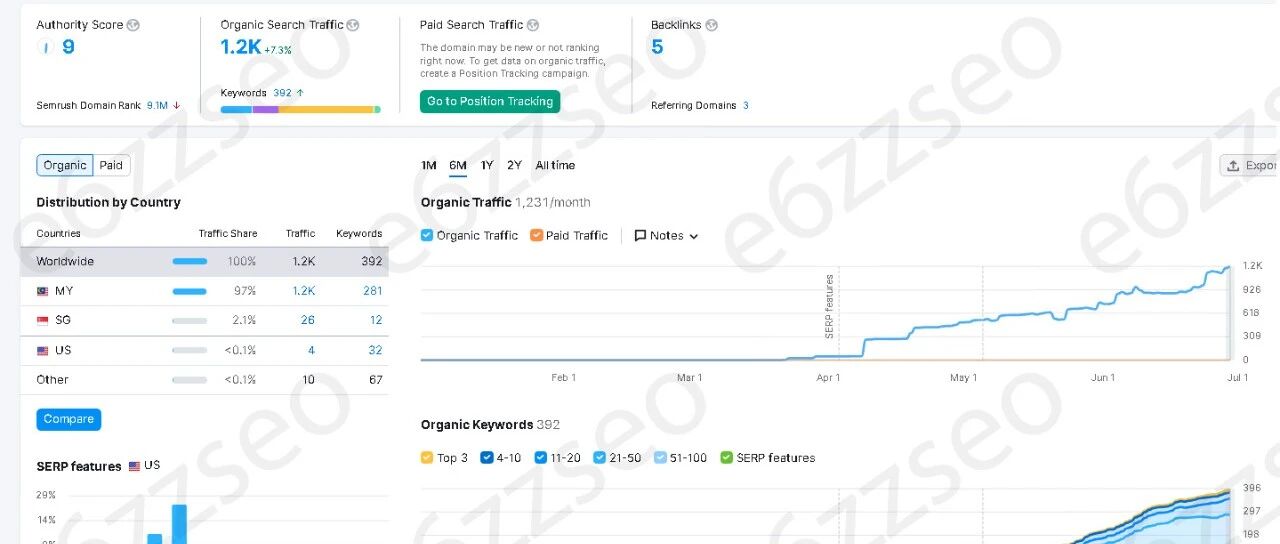
Task: Click the Go to Position Tracking button
Action: pyautogui.click(x=490, y=101)
